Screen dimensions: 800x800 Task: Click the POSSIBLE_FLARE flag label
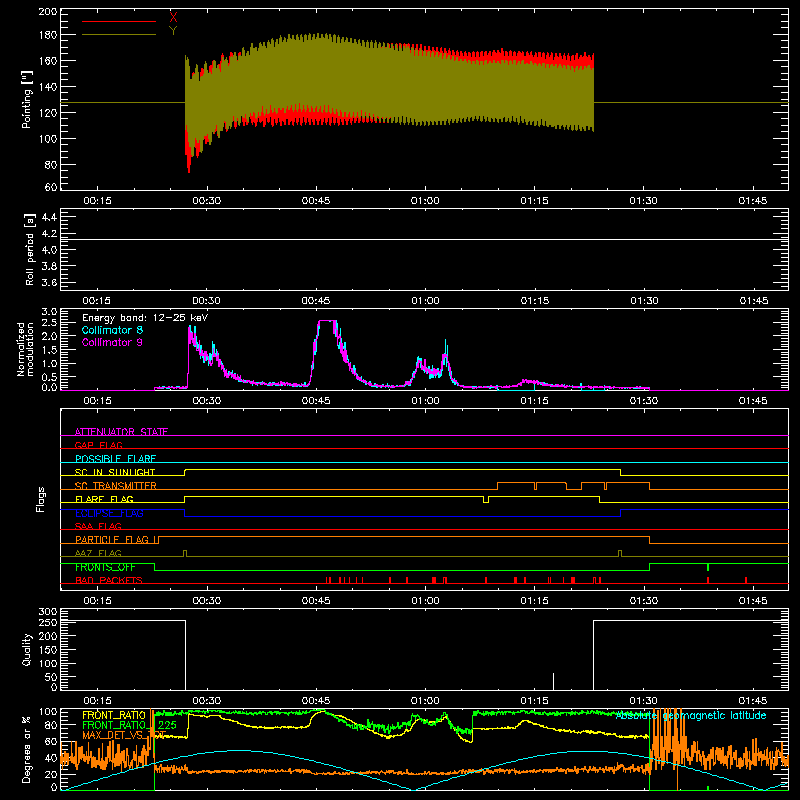coord(115,459)
